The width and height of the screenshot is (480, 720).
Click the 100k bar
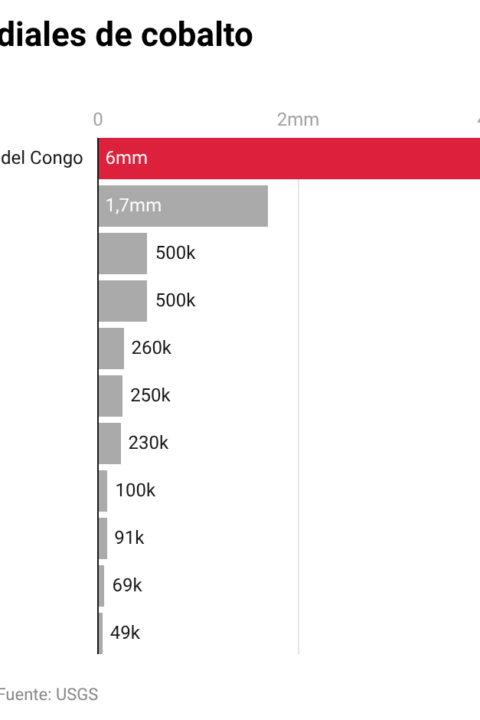pyautogui.click(x=103, y=491)
